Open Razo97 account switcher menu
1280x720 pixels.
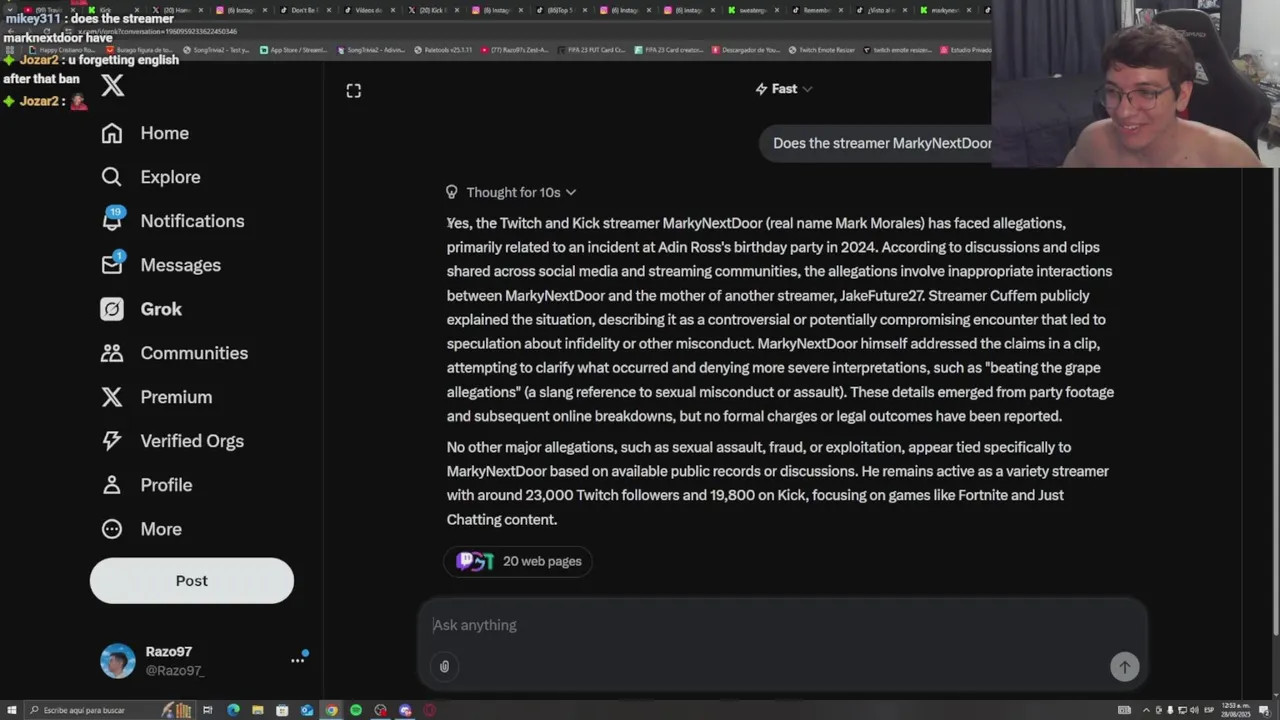click(297, 660)
